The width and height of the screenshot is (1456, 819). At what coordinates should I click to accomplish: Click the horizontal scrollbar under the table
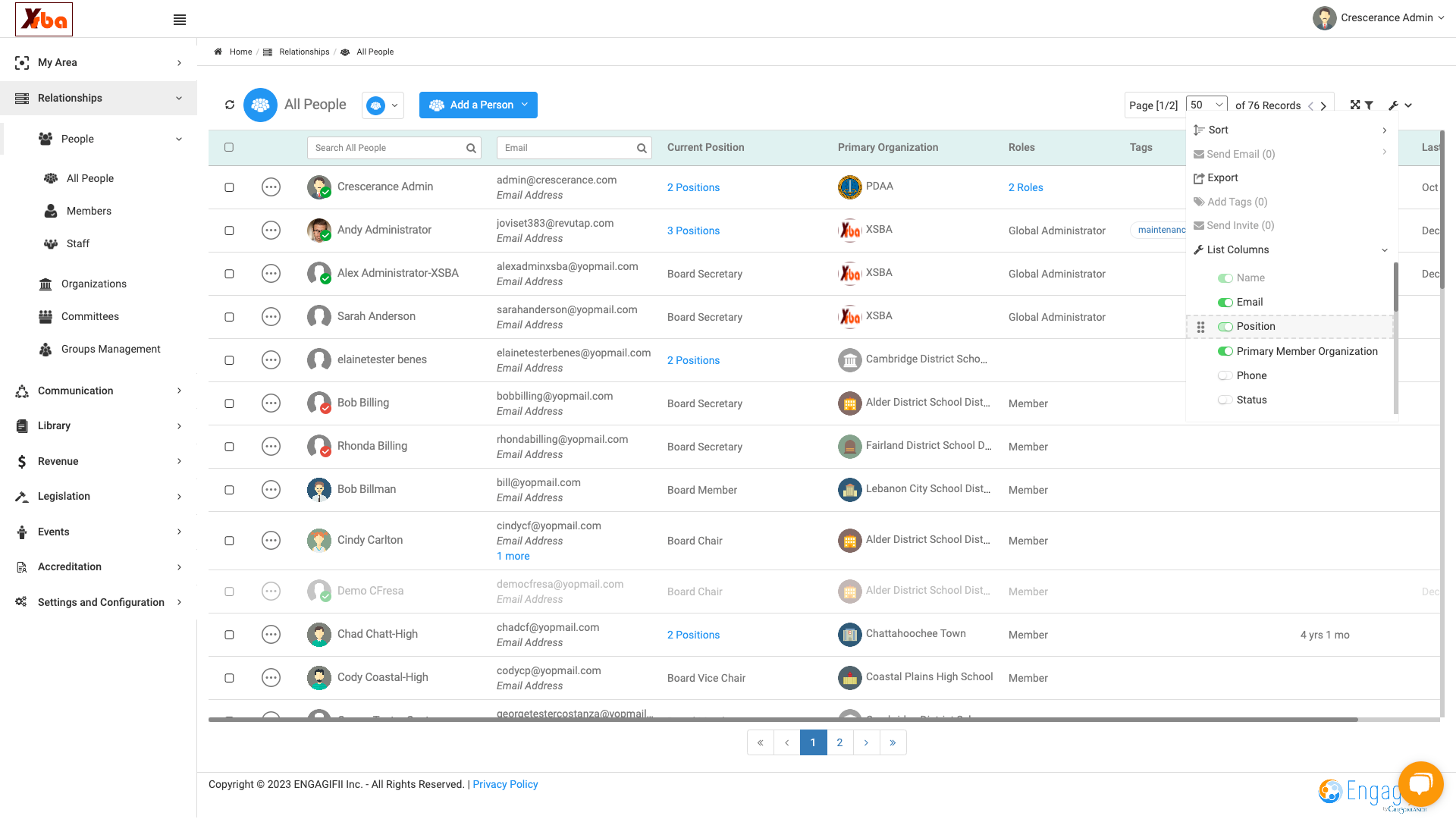pos(783,720)
